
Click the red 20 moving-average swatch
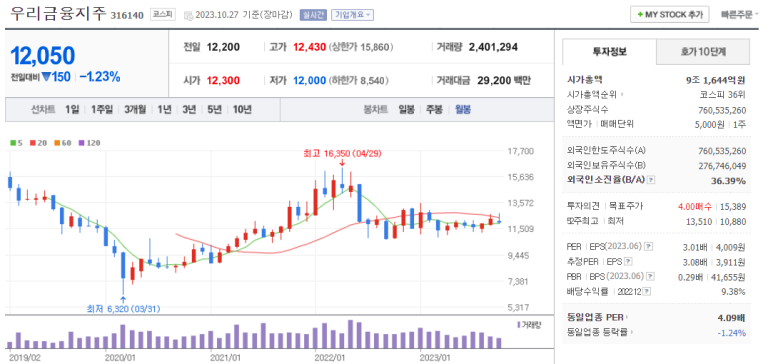pos(33,144)
